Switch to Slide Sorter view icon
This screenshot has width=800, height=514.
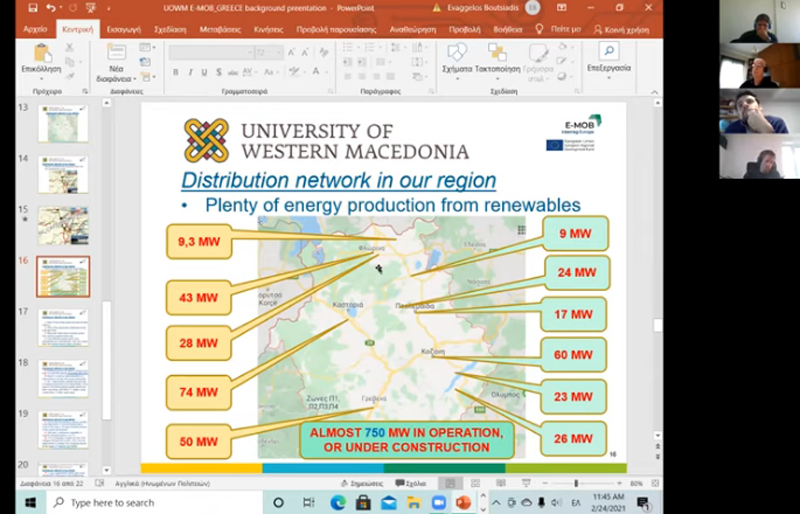point(476,483)
